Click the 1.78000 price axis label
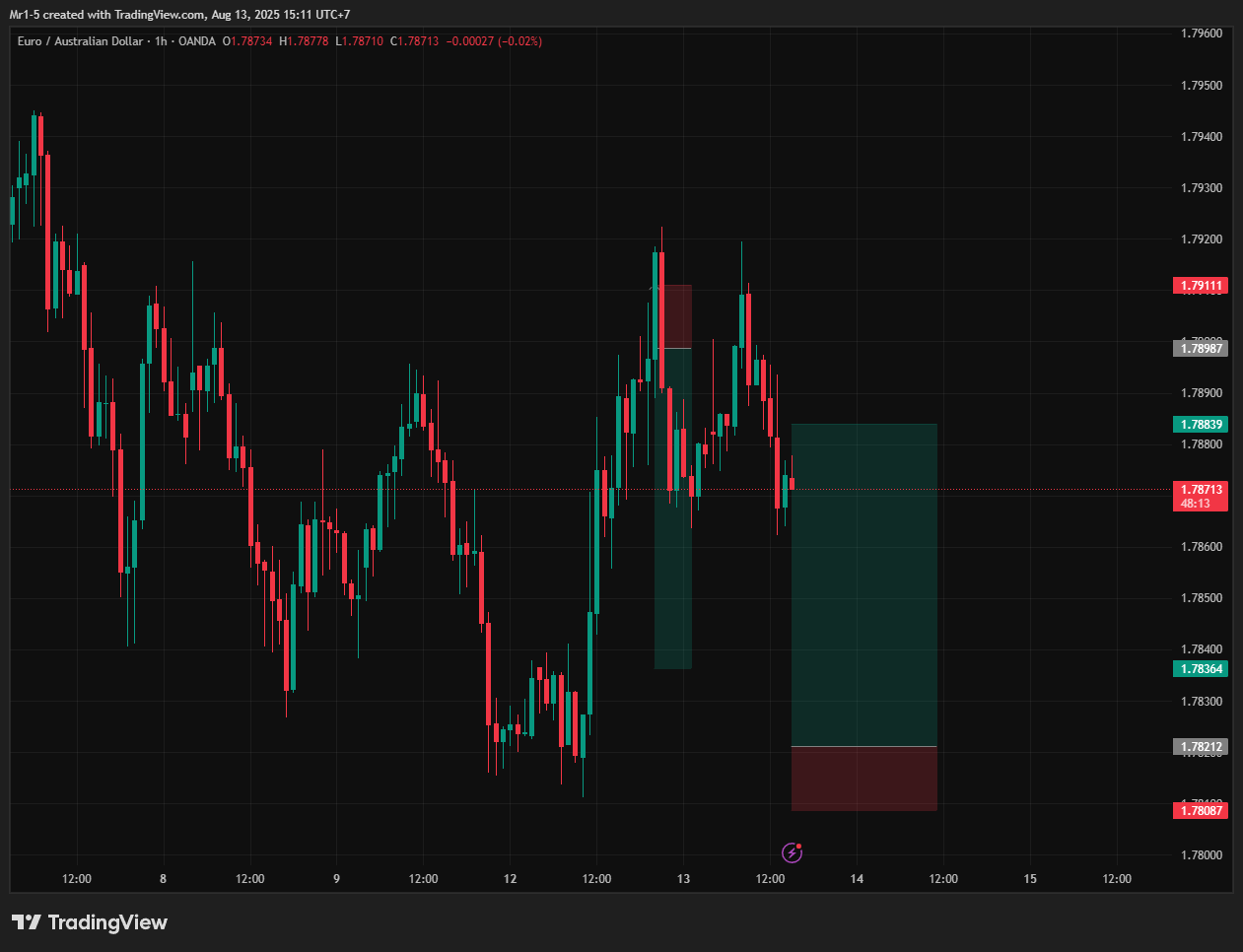This screenshot has height=952, width=1243. tap(1202, 855)
